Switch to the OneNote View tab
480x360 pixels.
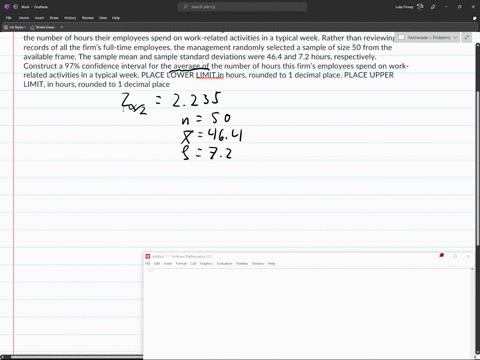pos(103,18)
